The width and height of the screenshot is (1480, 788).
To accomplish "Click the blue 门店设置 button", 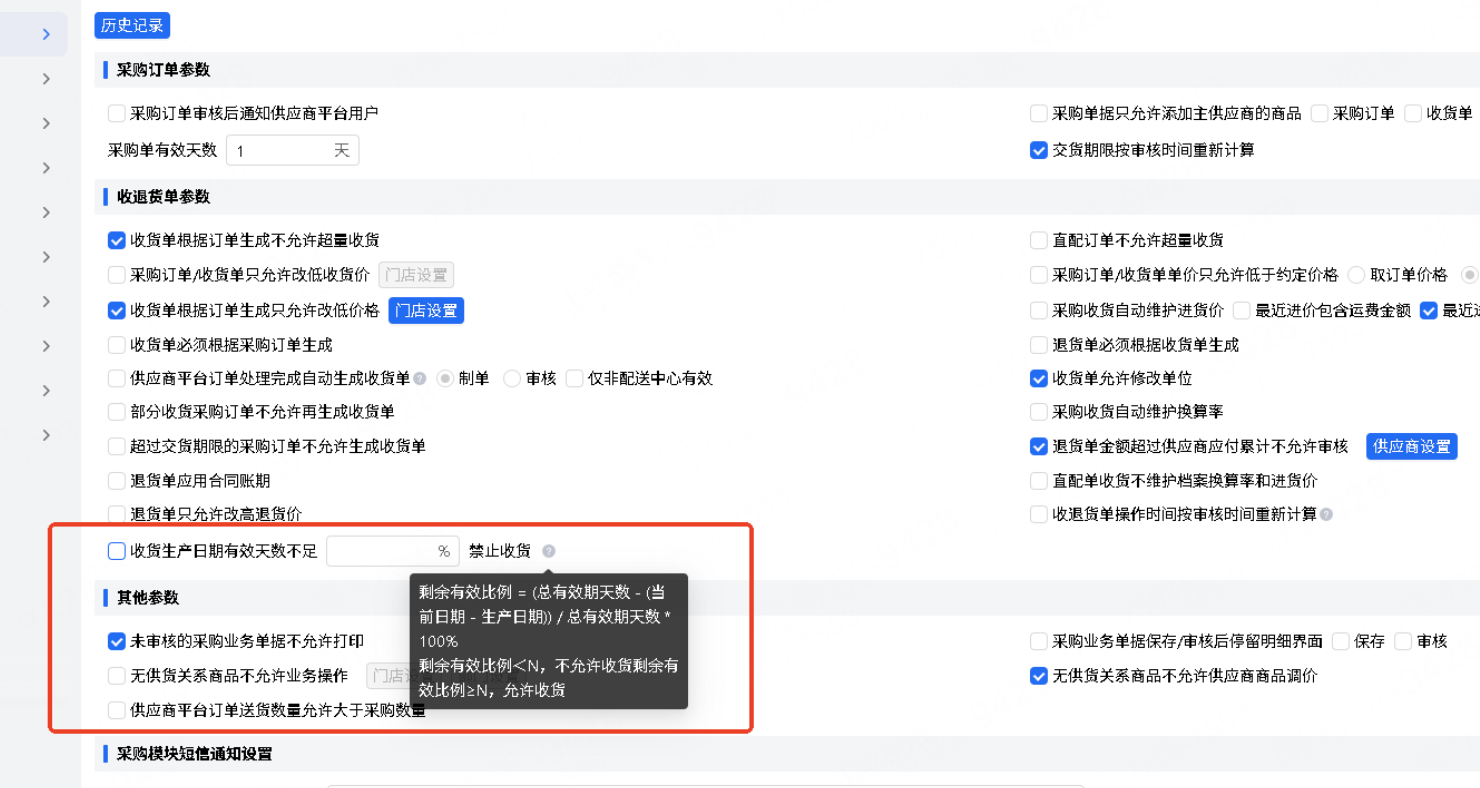I will click(x=426, y=311).
